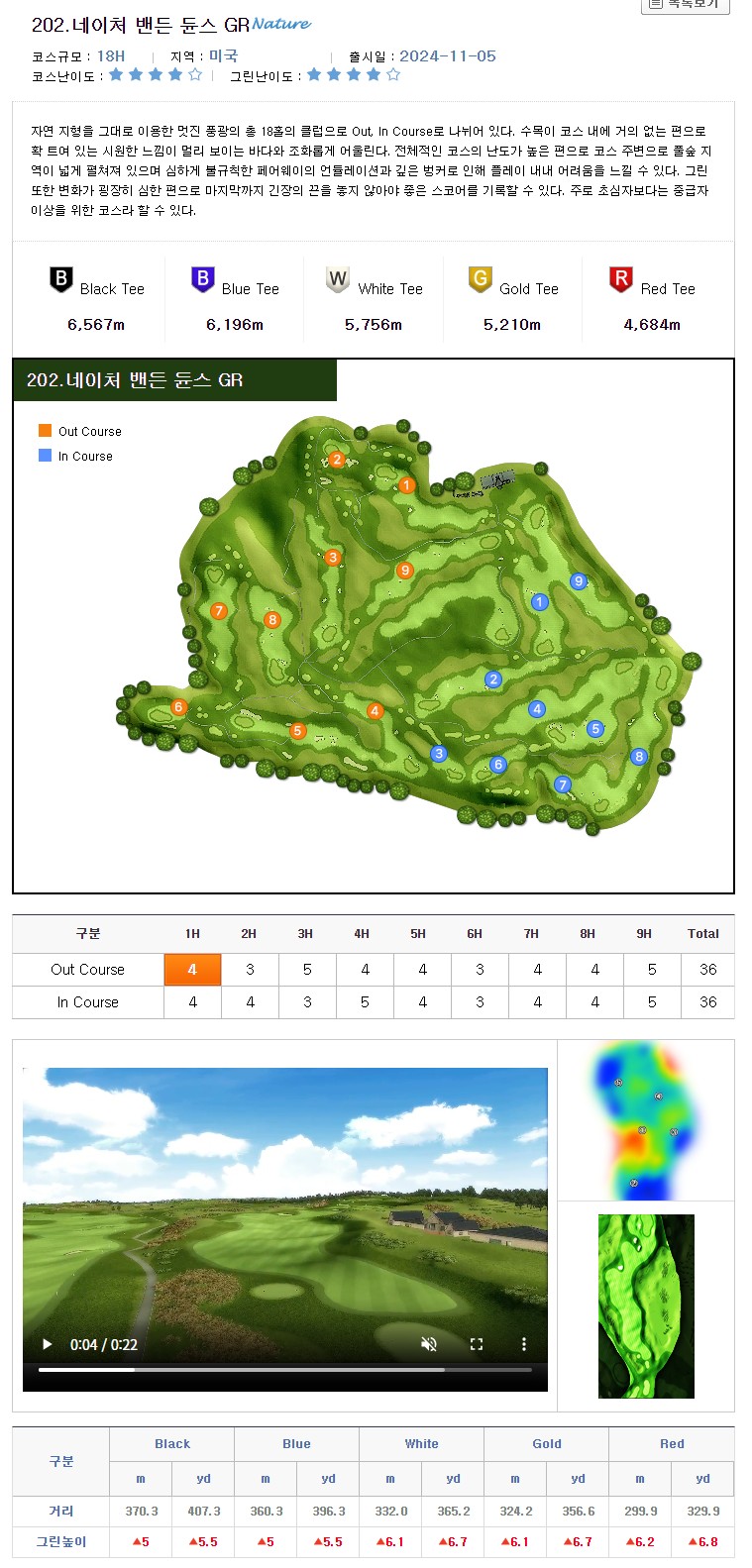Select In Course 4H par cell

coord(365,1002)
